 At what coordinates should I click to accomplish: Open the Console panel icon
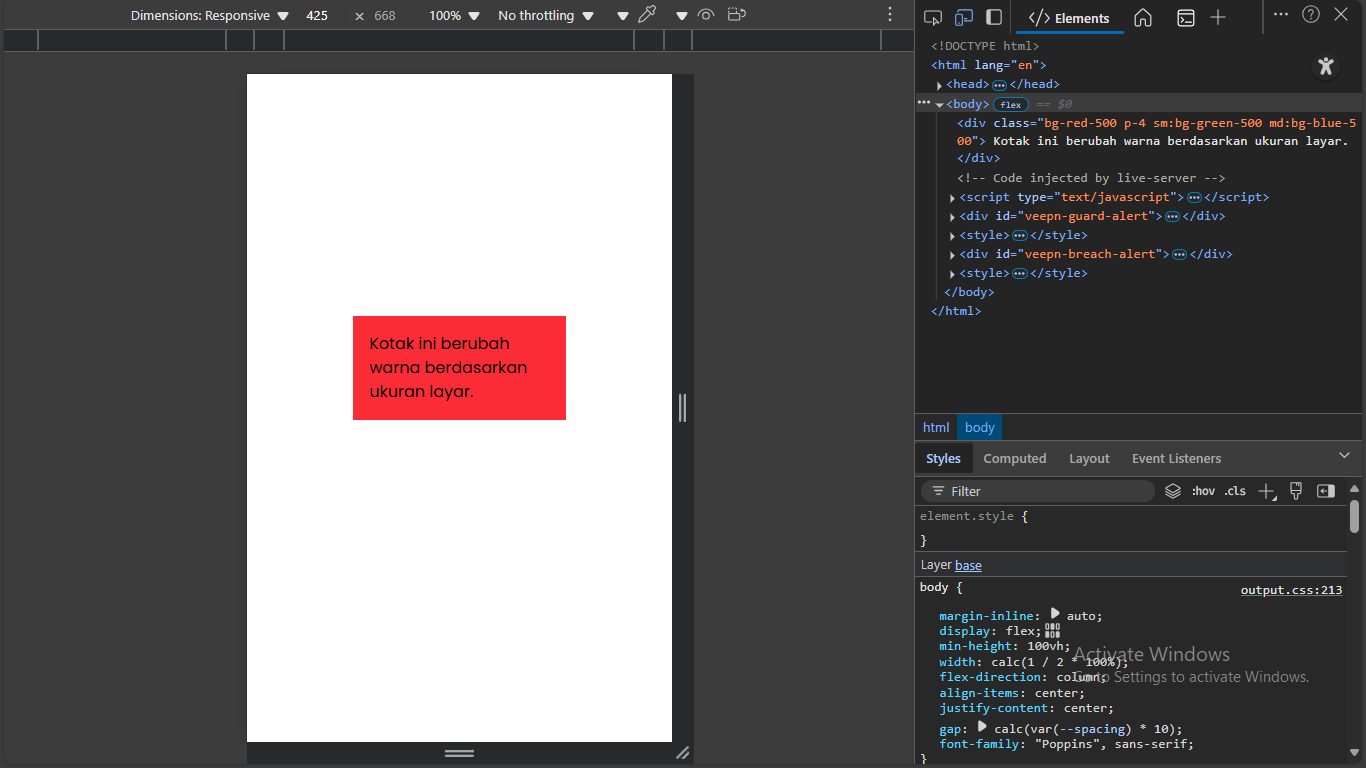tap(1185, 17)
